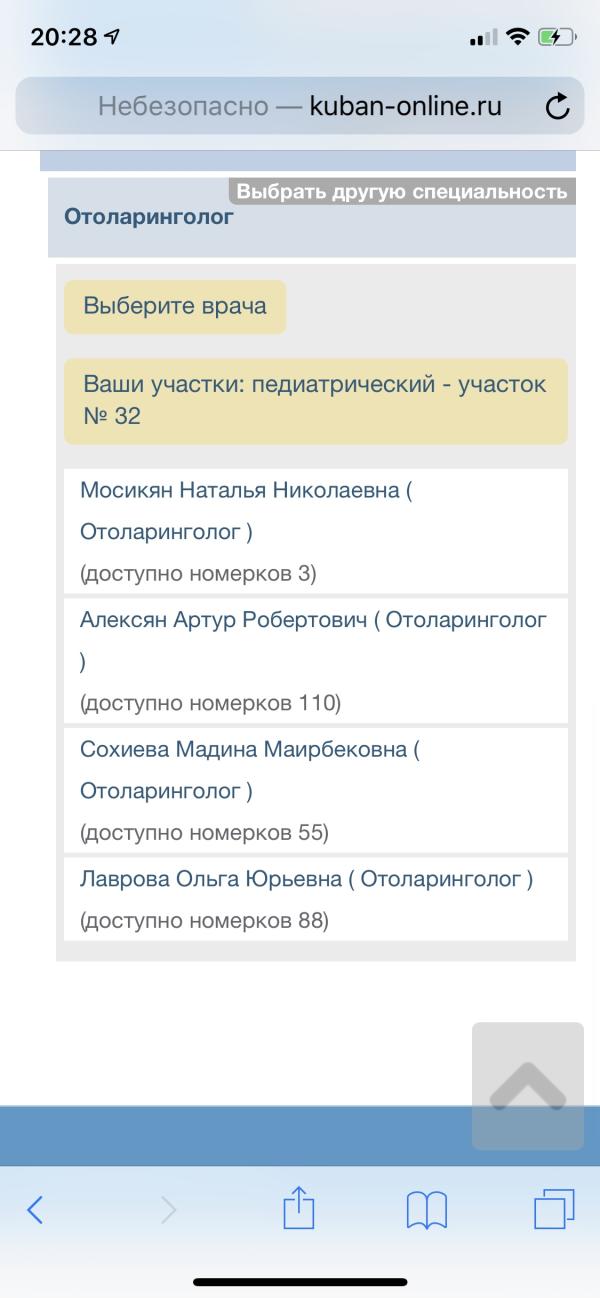Tap the Wi-Fi status icon
The height and width of the screenshot is (1298, 600).
517,38
